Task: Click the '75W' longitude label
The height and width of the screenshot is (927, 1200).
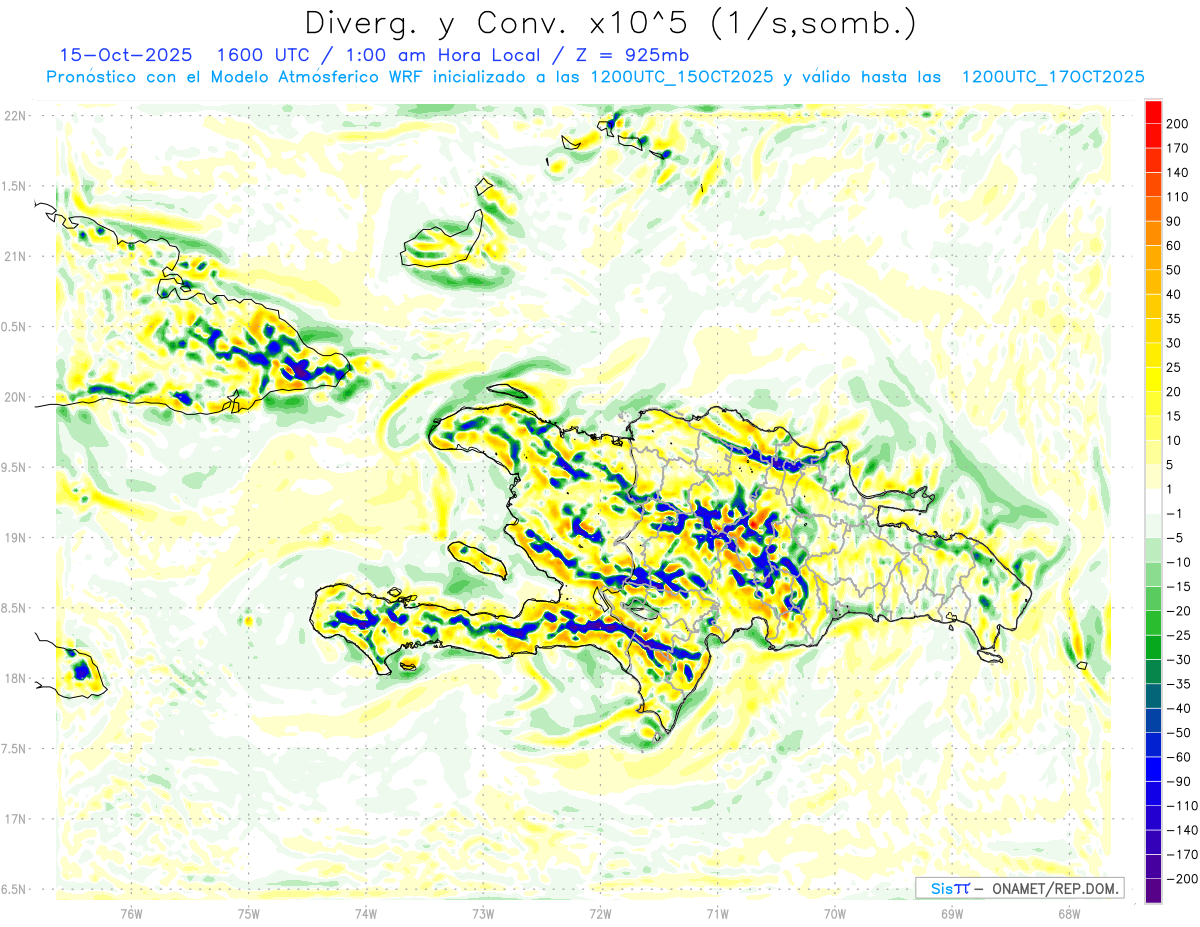Action: 249,913
